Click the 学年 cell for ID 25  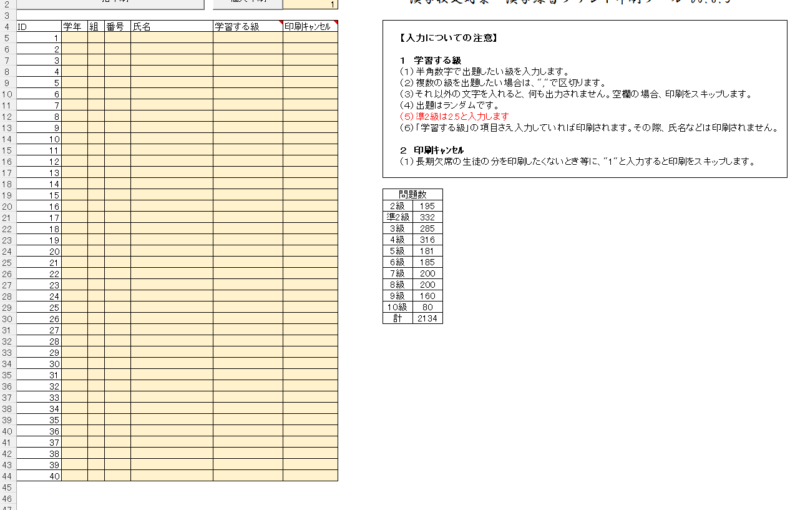pyautogui.click(x=73, y=308)
